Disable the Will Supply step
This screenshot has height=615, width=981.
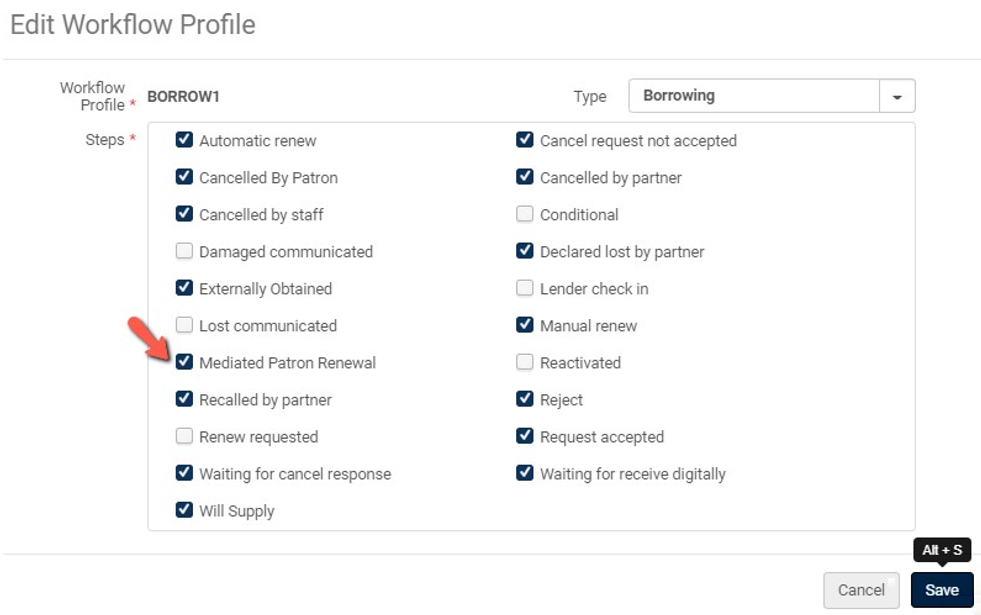pos(184,510)
